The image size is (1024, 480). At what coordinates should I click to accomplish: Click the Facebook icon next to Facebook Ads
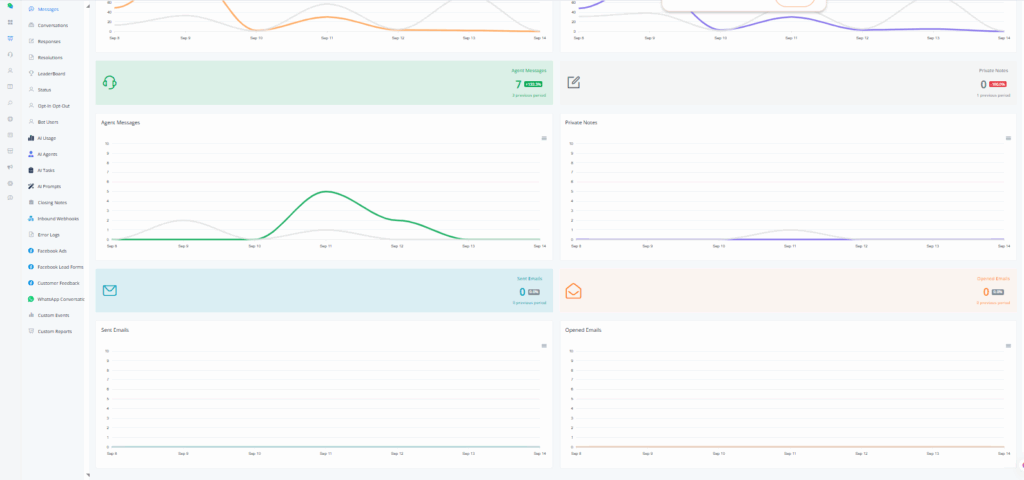31,251
